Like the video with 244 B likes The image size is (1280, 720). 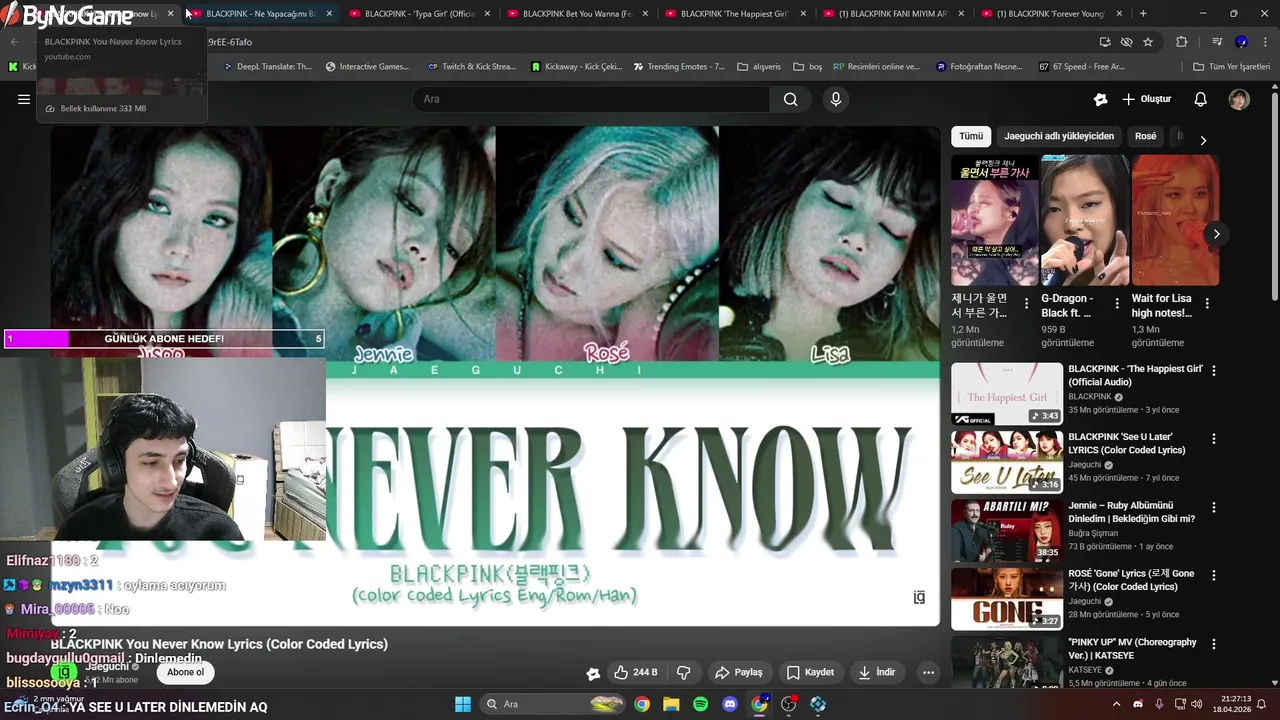coord(636,672)
